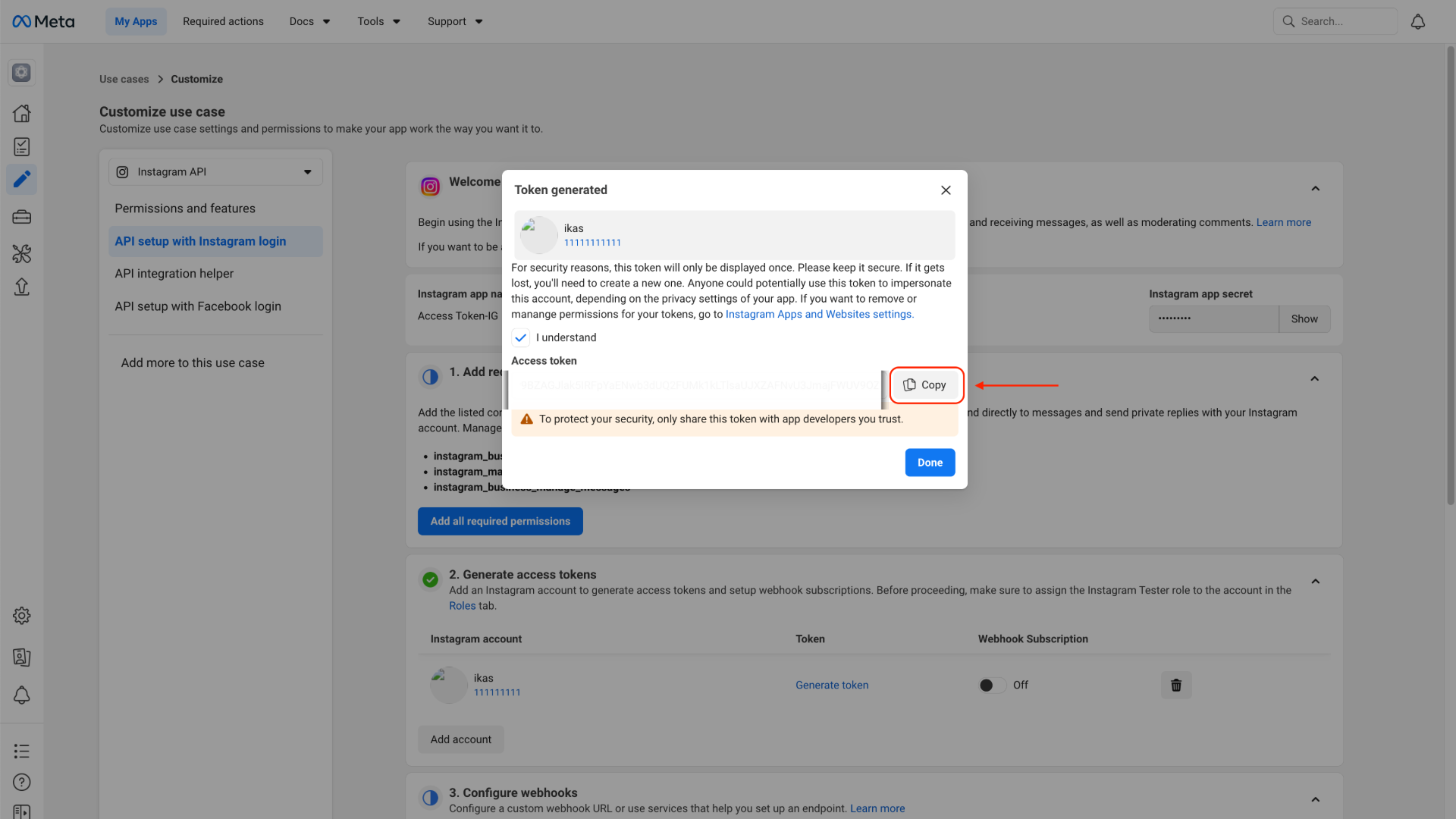
Task: Click the Access token text field
Action: click(697, 385)
